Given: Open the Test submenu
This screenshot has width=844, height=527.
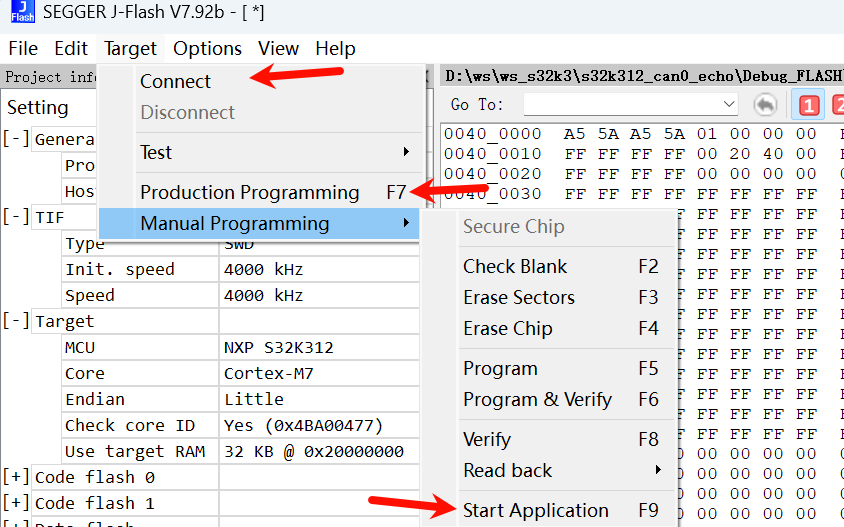Looking at the screenshot, I should 260,152.
